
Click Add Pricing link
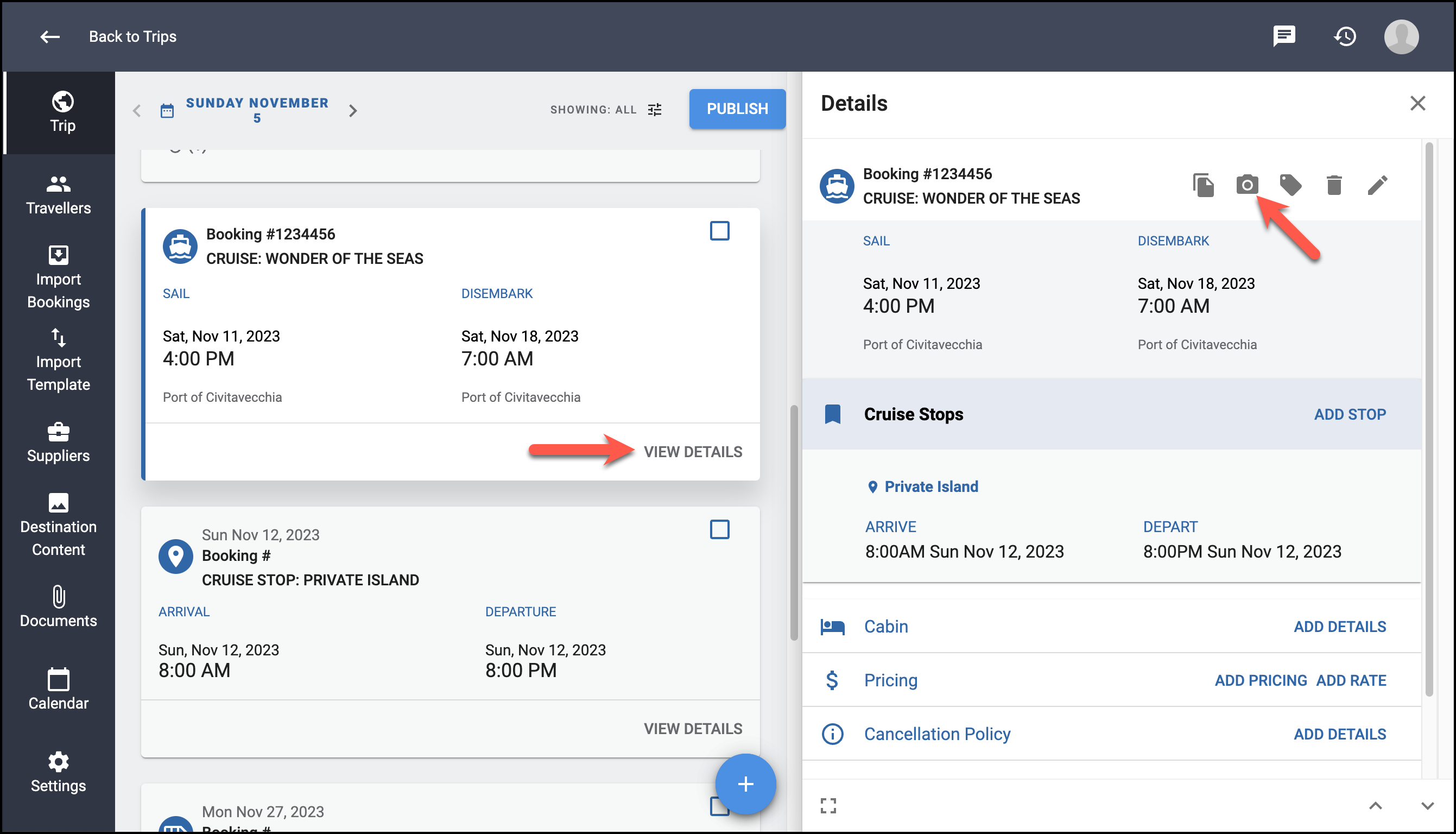point(1260,680)
